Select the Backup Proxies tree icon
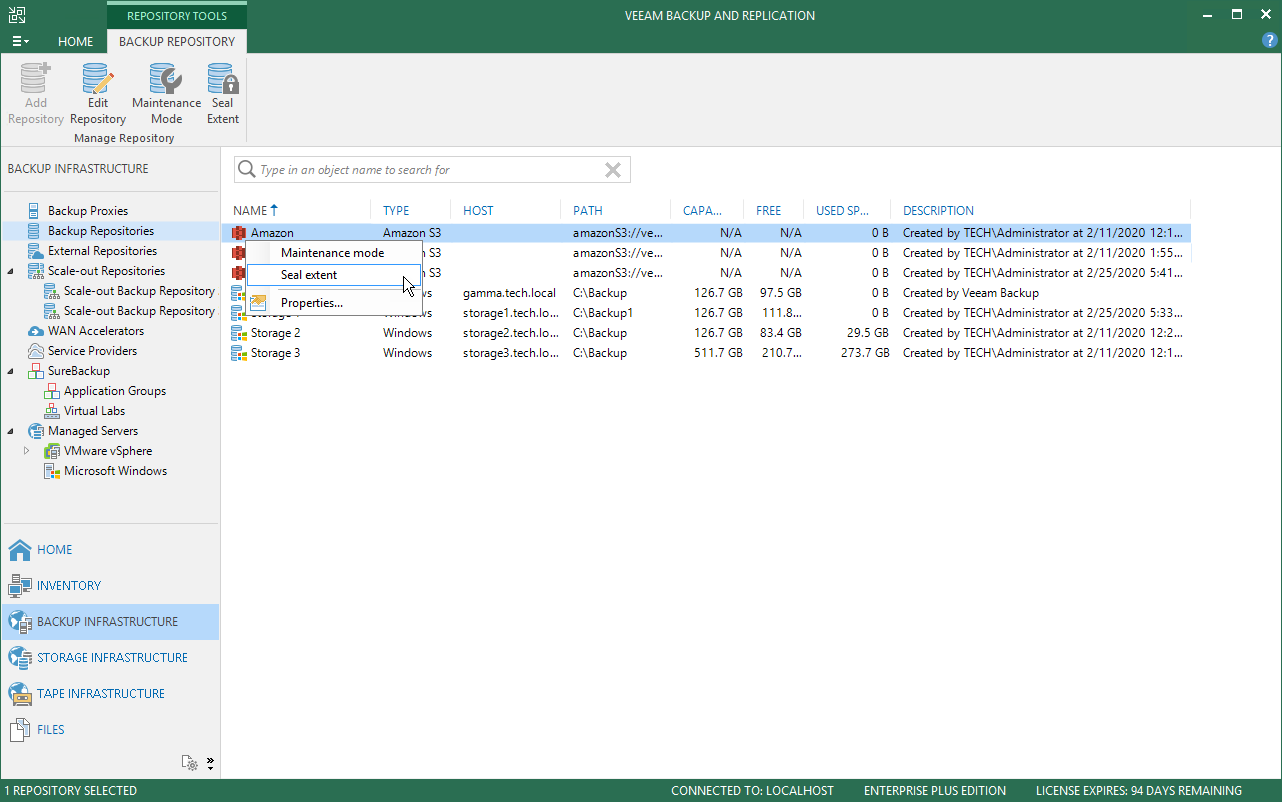This screenshot has width=1282, height=802. pyautogui.click(x=36, y=211)
